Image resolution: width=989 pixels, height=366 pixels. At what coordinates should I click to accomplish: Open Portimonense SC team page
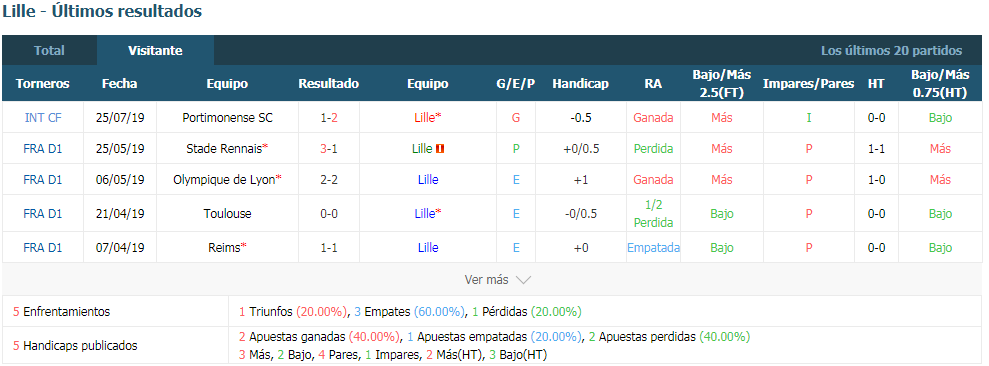tap(227, 118)
